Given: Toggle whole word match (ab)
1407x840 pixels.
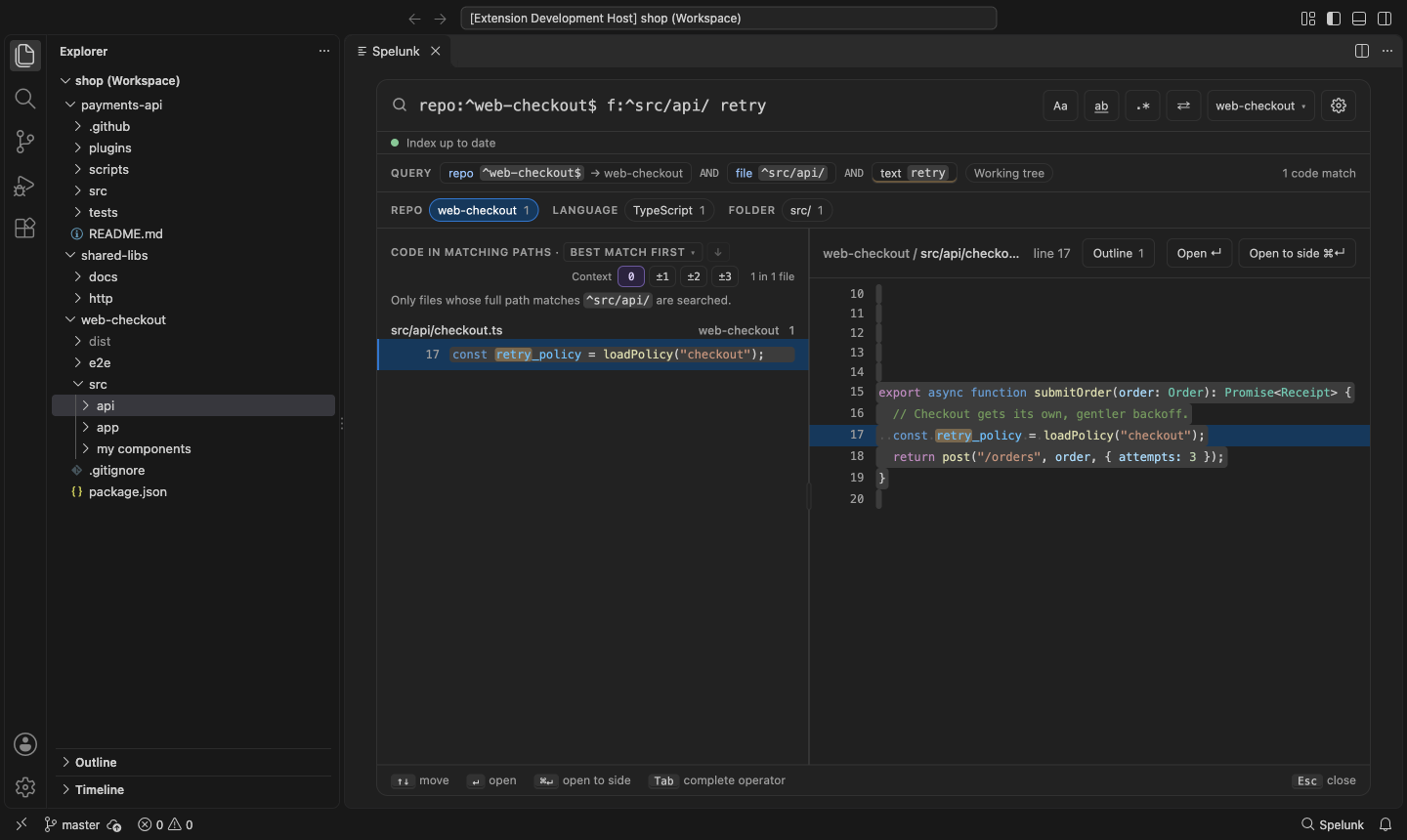Looking at the screenshot, I should (1101, 105).
